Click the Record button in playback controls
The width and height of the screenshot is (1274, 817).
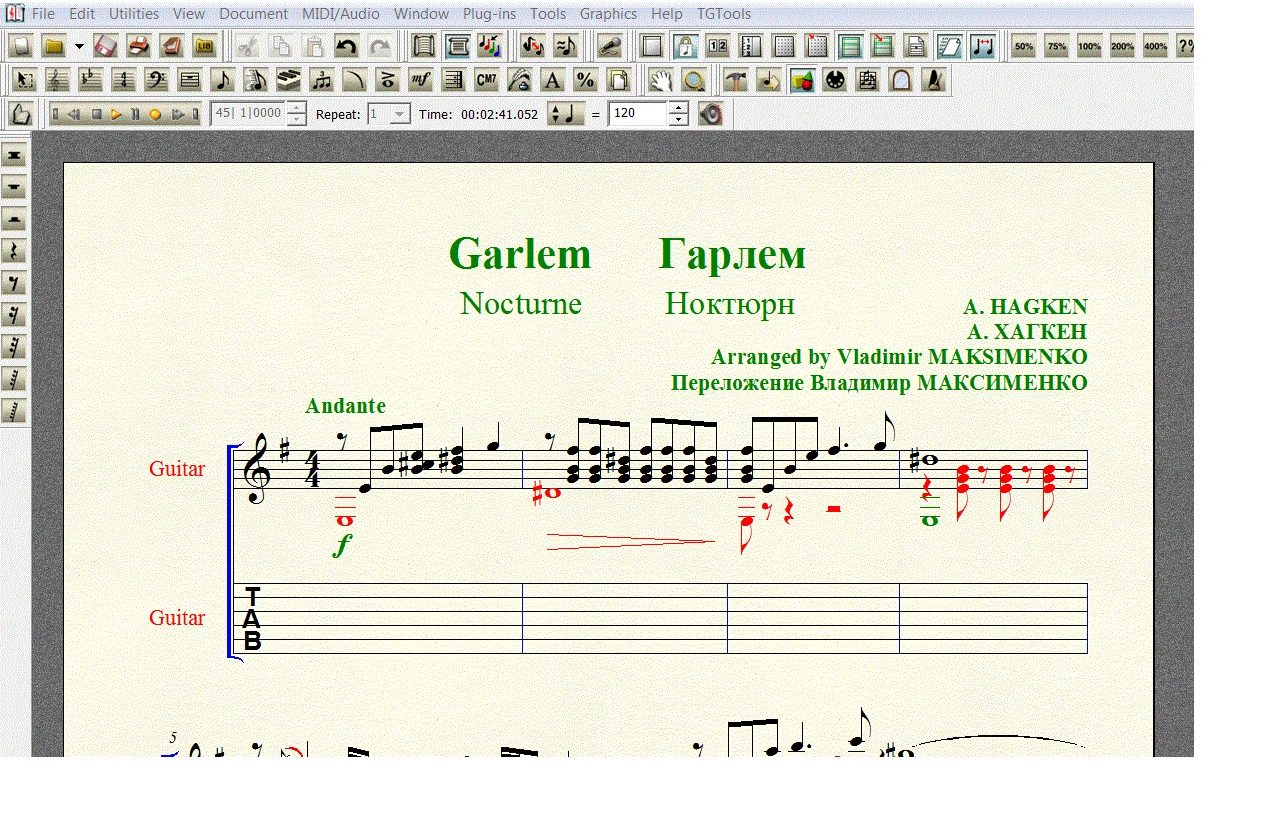155,114
